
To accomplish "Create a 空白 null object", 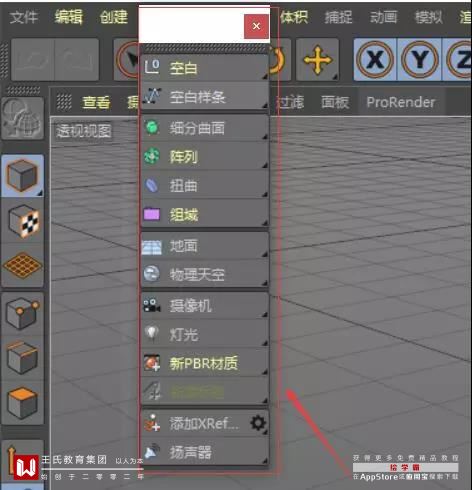I will (x=205, y=68).
